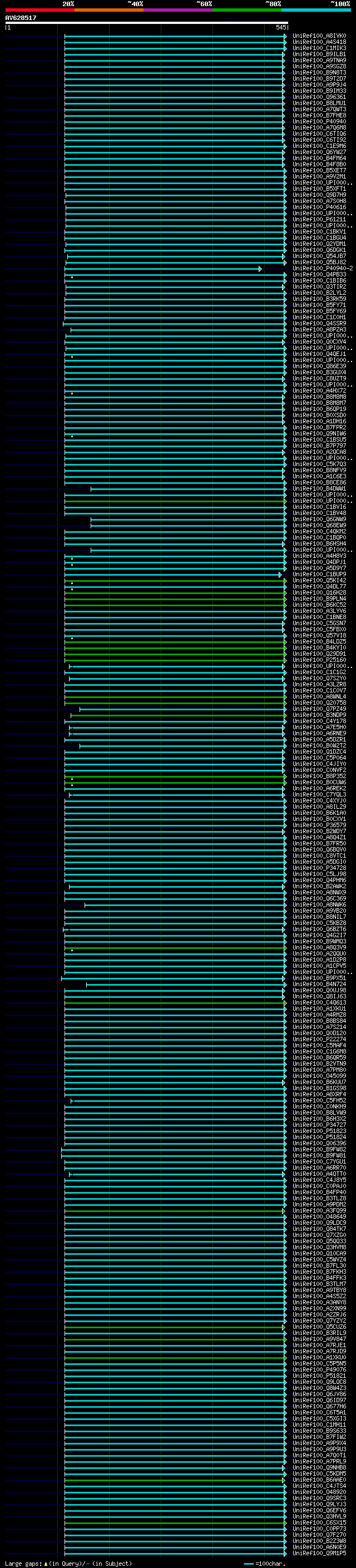Image resolution: width=356 pixels, height=1568 pixels.
Task: Select hit label UniRef100_B7FHE8
Action: [x=319, y=116]
